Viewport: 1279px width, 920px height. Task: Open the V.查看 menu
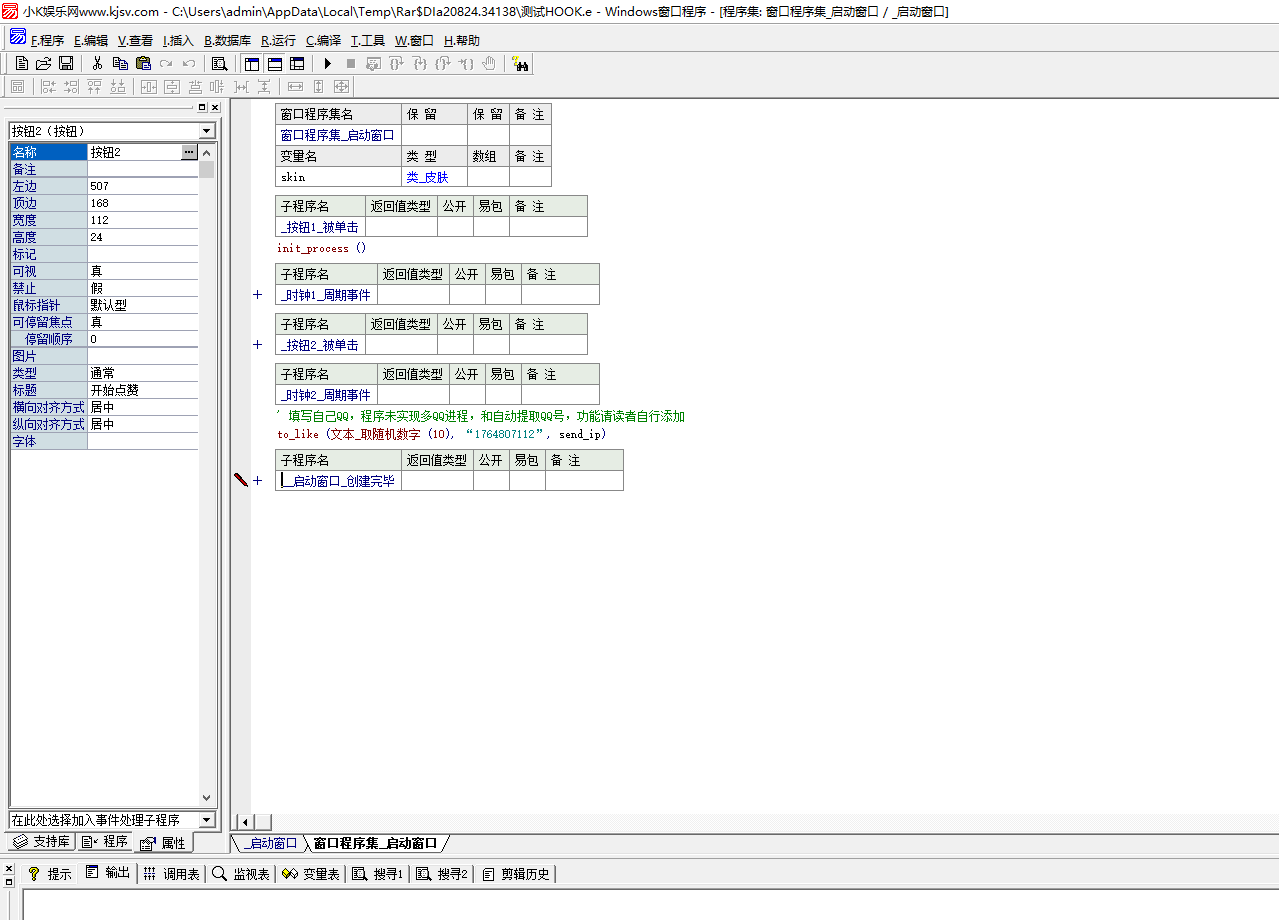point(136,41)
